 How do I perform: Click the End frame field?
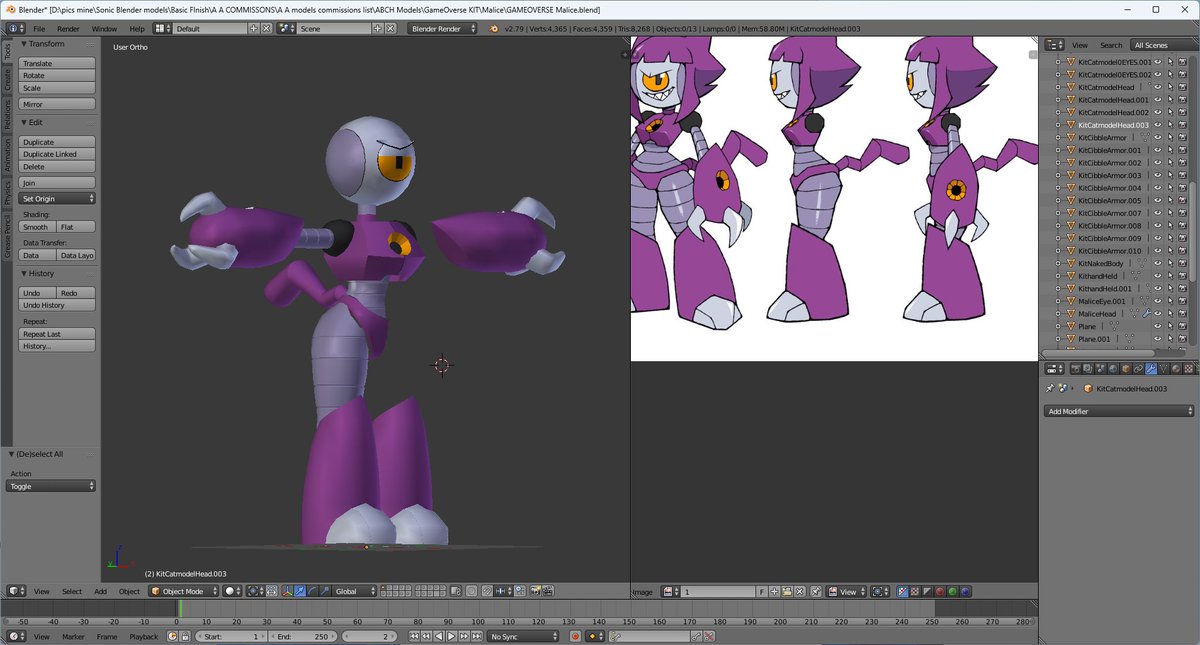point(303,636)
